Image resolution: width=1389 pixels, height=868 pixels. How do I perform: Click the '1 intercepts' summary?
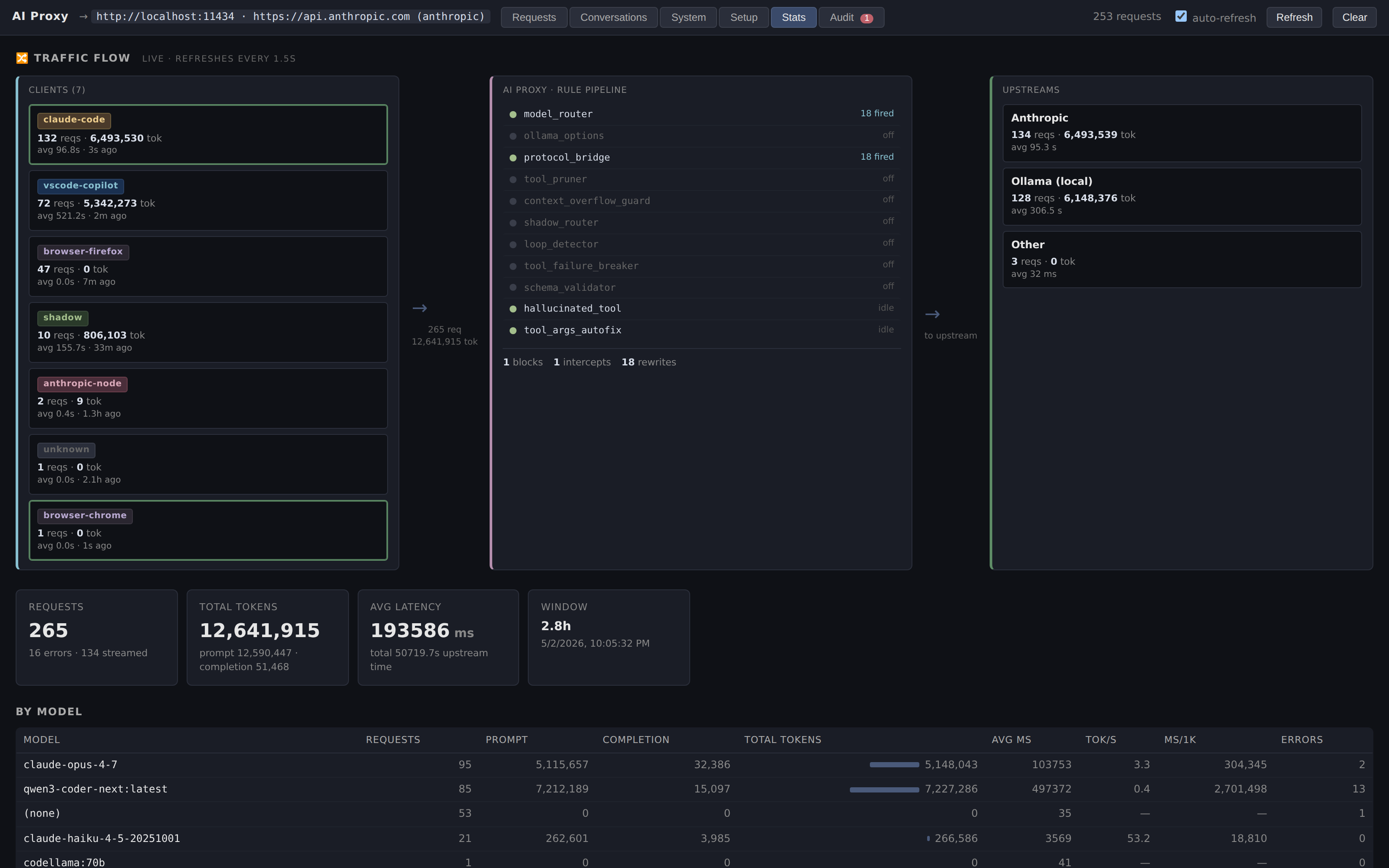tap(582, 362)
